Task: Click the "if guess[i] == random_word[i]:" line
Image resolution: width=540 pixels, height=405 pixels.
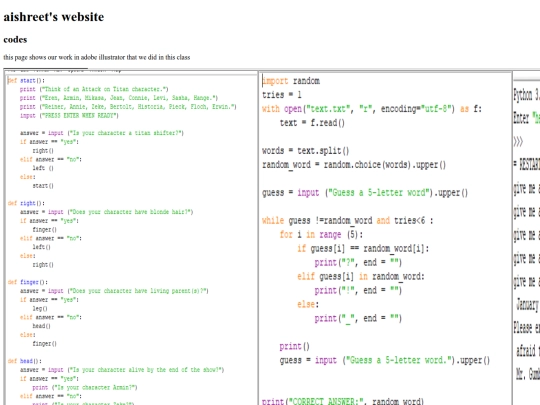Action: pyautogui.click(x=363, y=248)
